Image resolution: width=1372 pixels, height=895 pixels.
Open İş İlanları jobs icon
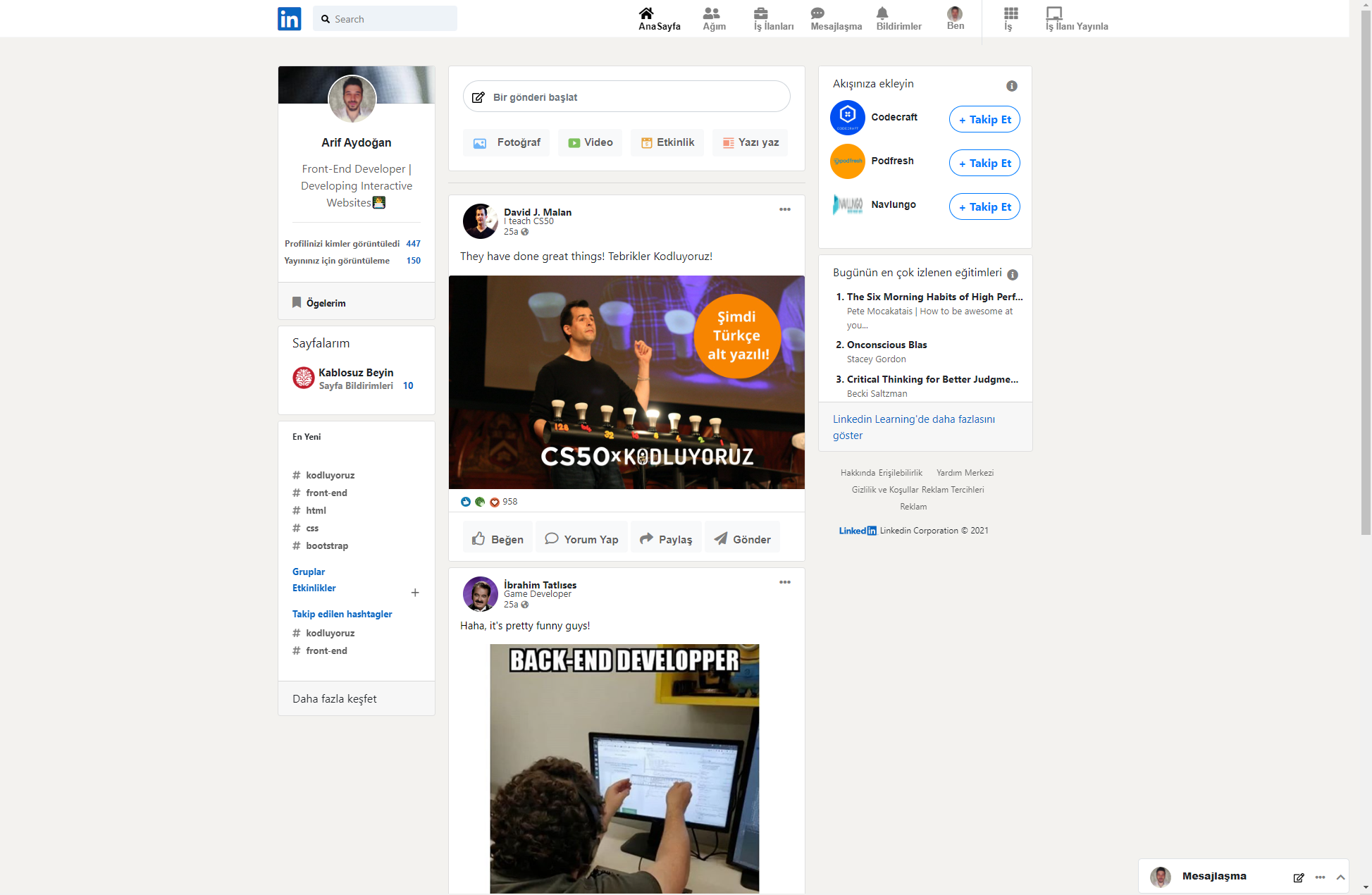tap(760, 13)
